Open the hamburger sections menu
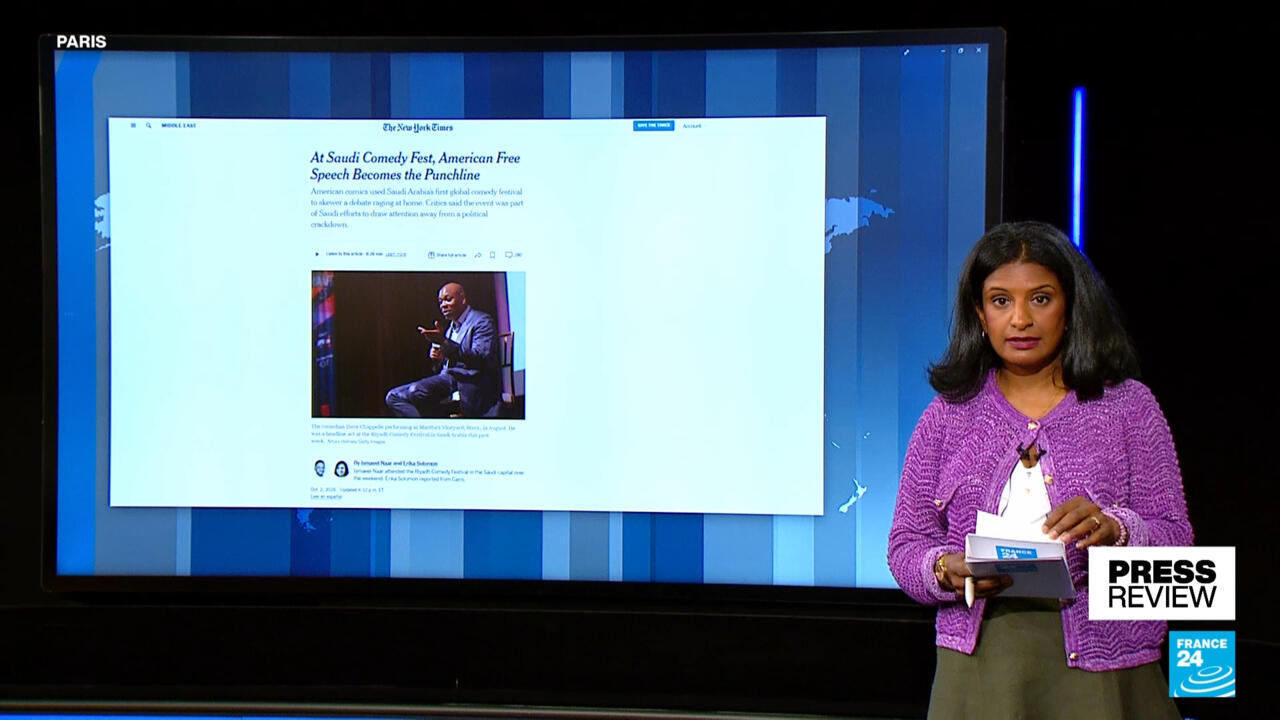This screenshot has height=720, width=1280. click(133, 126)
